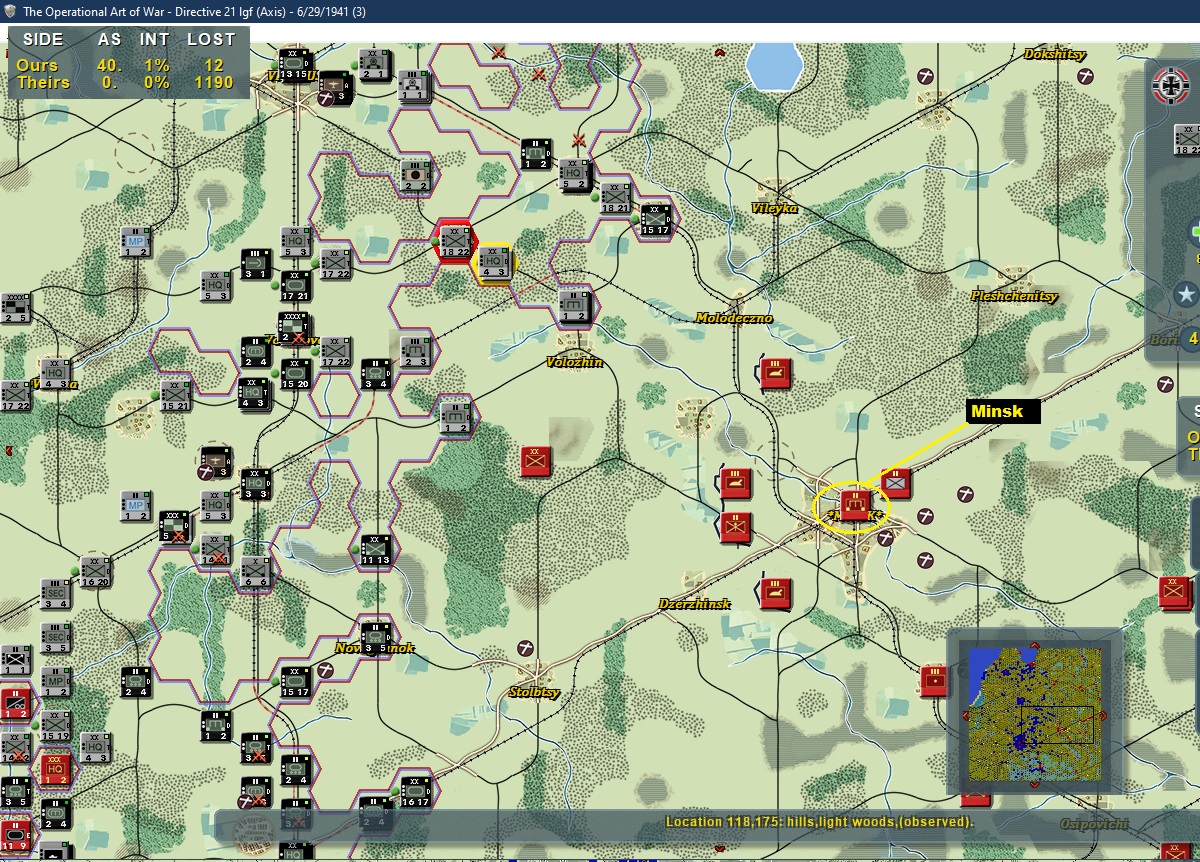The width and height of the screenshot is (1200, 862).
Task: Click the Dokshitsy city label
Action: 1055,54
